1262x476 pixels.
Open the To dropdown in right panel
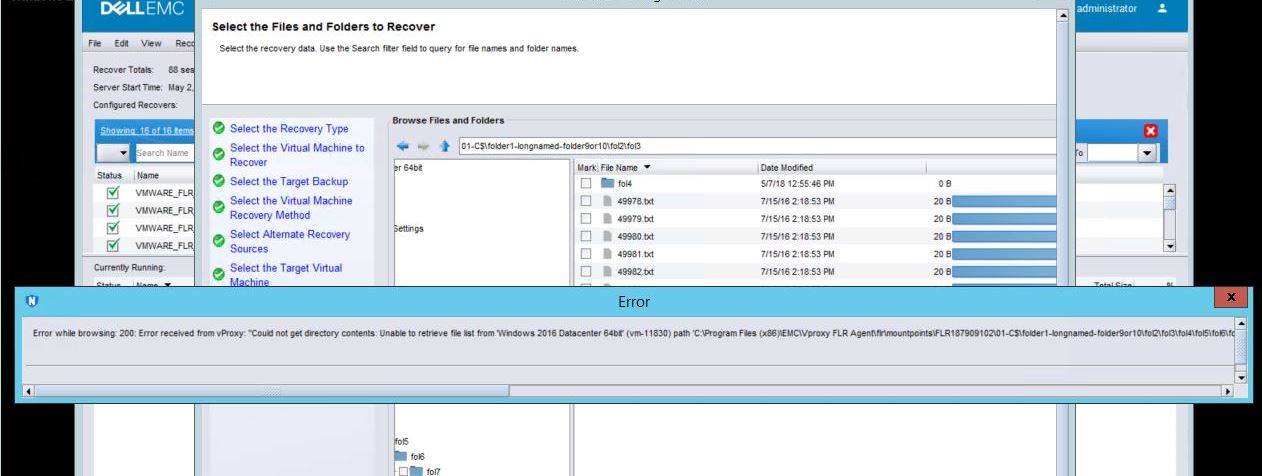coord(1147,154)
